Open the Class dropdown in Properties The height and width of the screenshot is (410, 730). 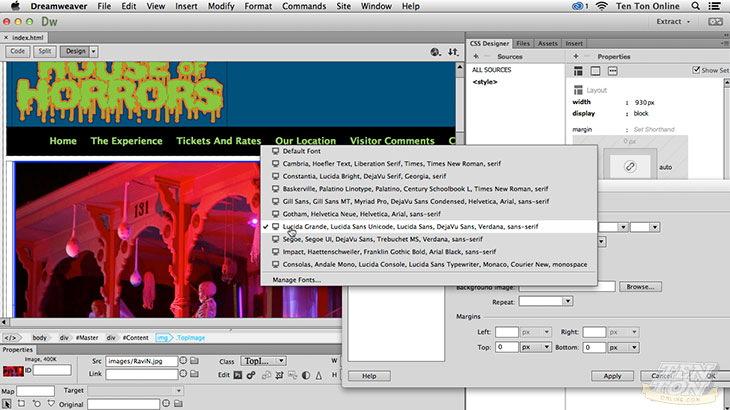click(x=263, y=361)
